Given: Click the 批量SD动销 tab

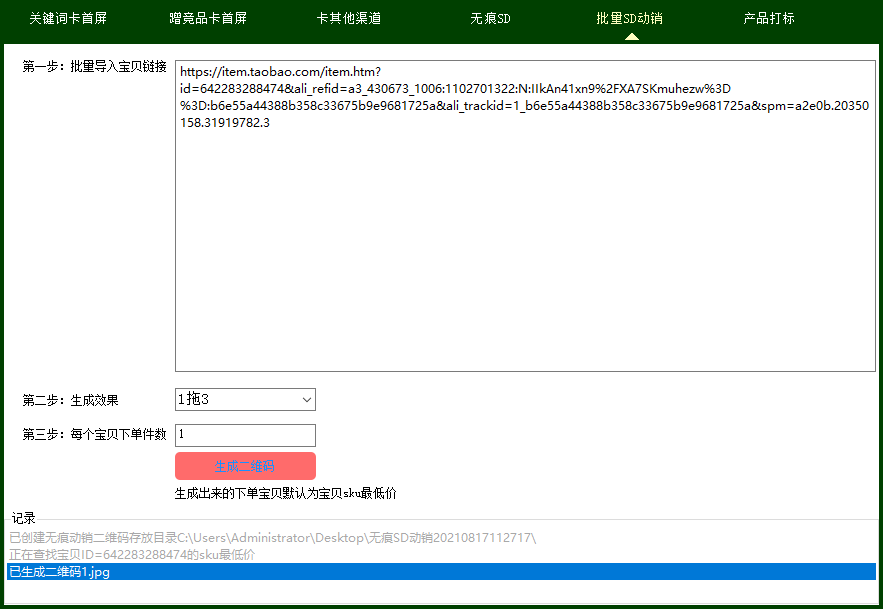Looking at the screenshot, I should coord(629,18).
